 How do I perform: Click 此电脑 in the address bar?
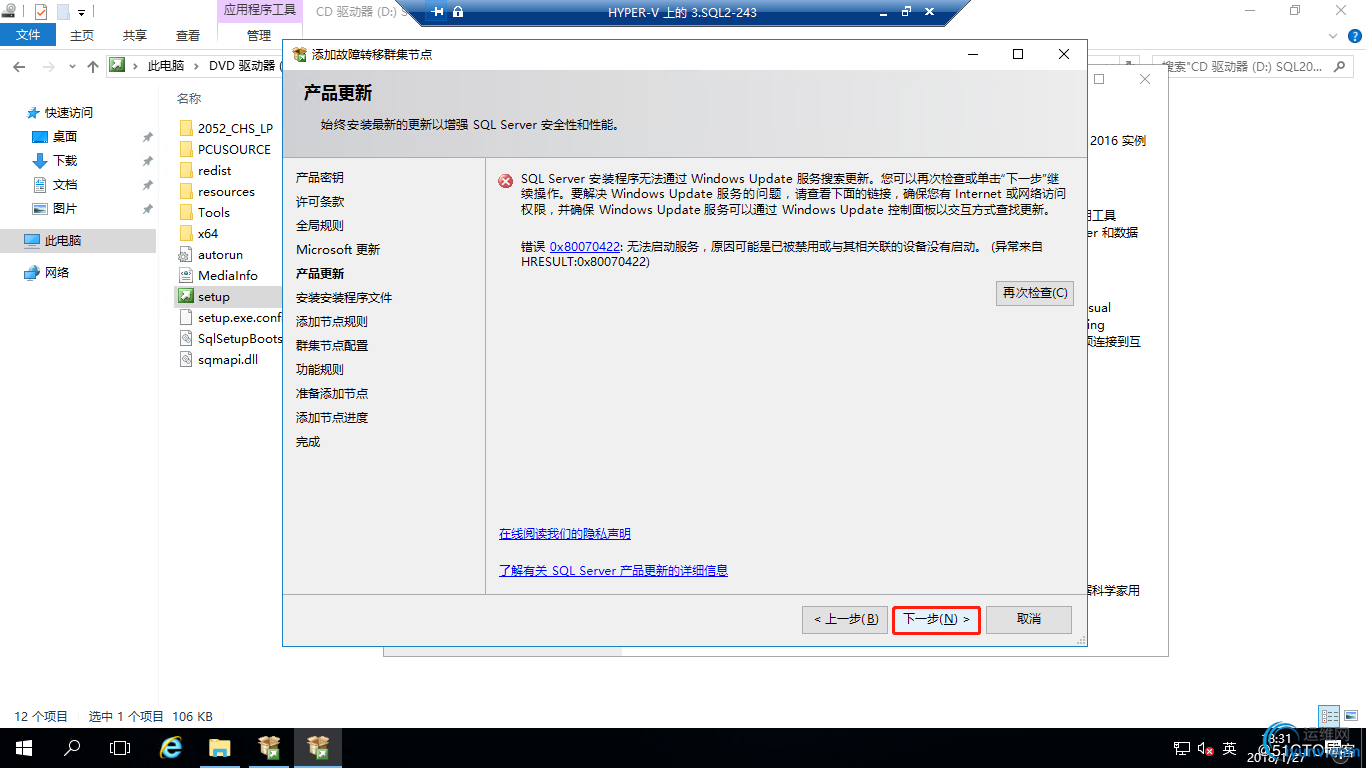coord(166,66)
